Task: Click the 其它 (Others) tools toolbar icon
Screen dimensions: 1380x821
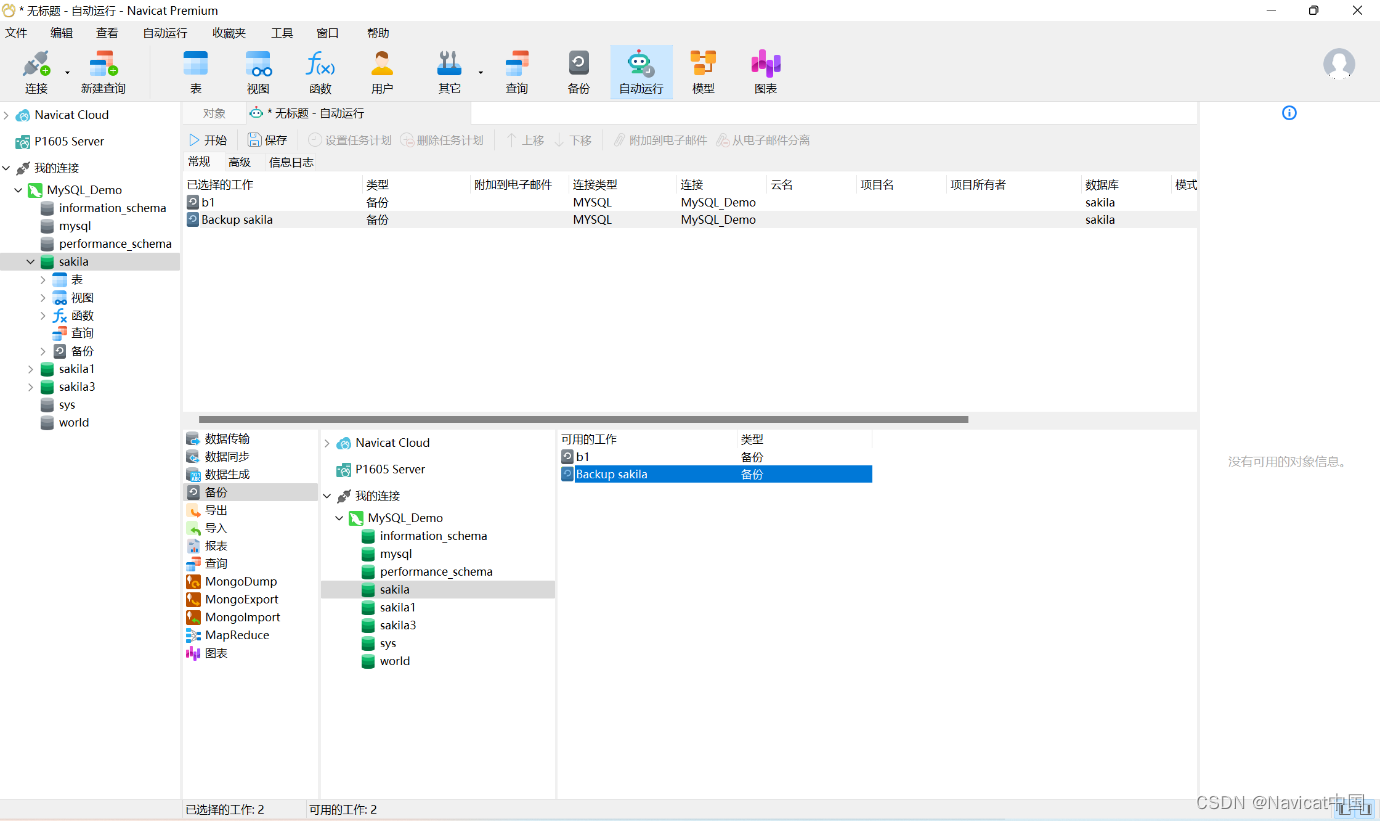Action: click(x=449, y=72)
